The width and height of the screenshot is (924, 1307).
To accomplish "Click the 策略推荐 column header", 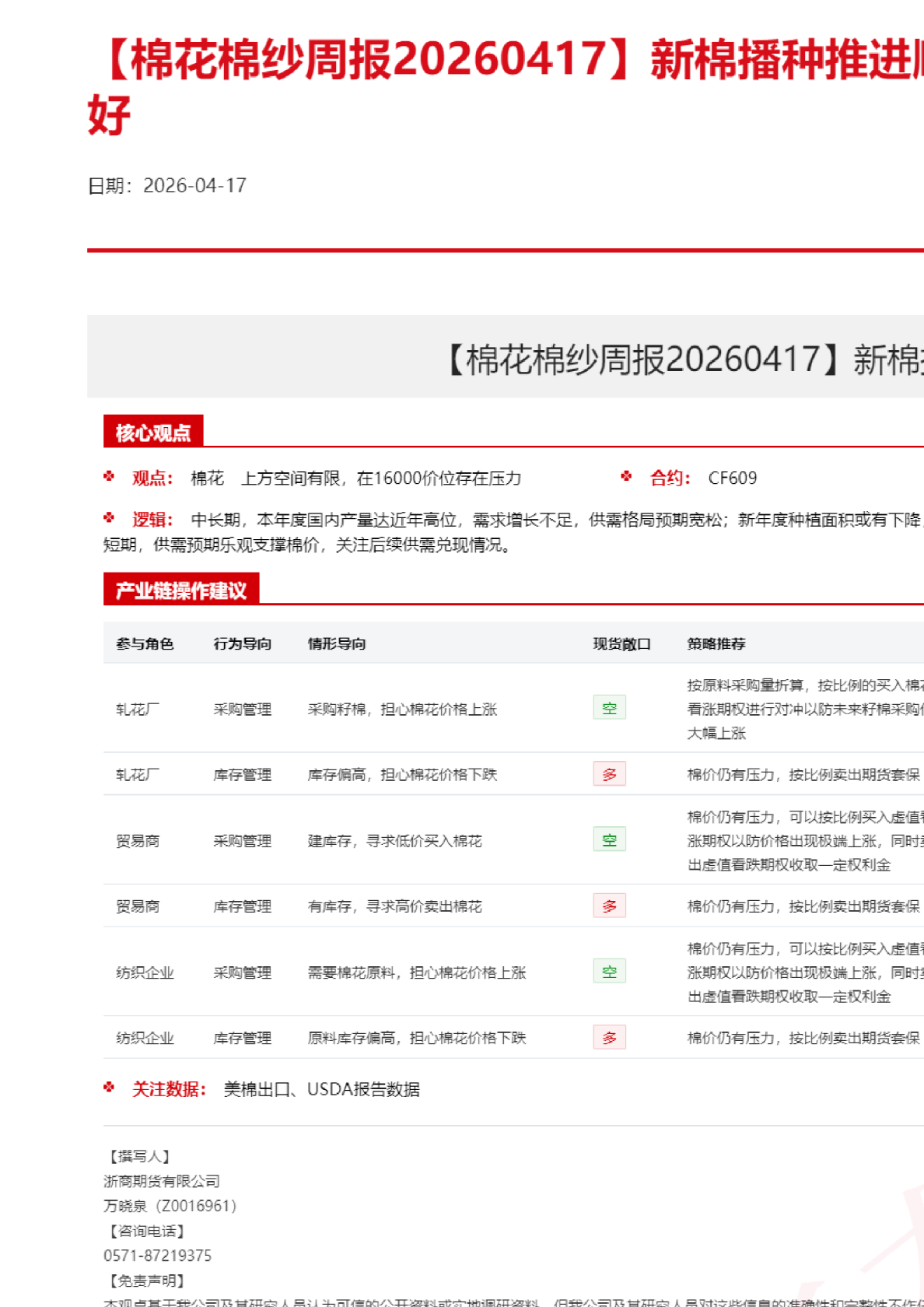I will coord(716,643).
